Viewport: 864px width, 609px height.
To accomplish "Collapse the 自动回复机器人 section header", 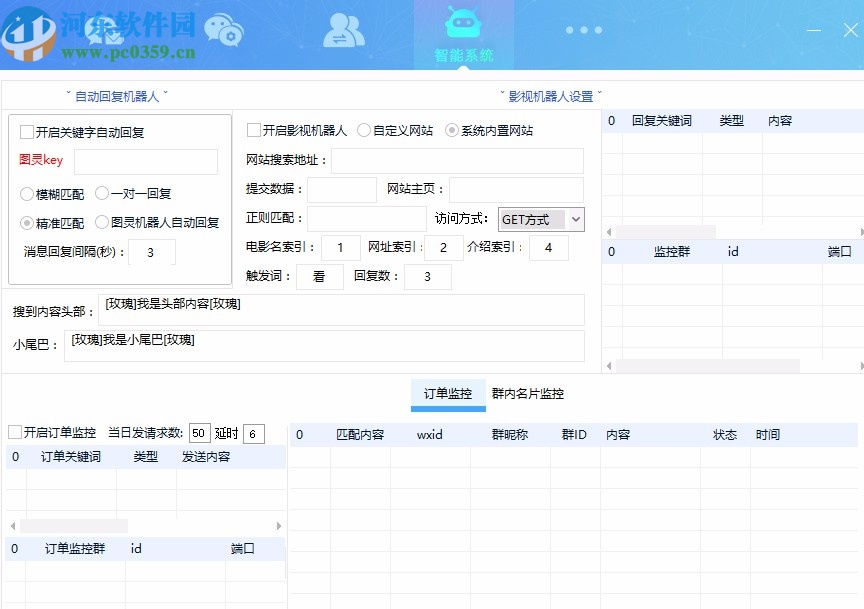I will pos(117,96).
